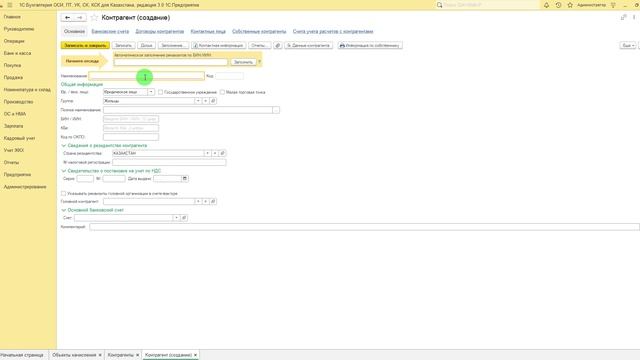Click the forward arrow navigation button
This screenshot has height=360, width=640.
click(x=80, y=18)
